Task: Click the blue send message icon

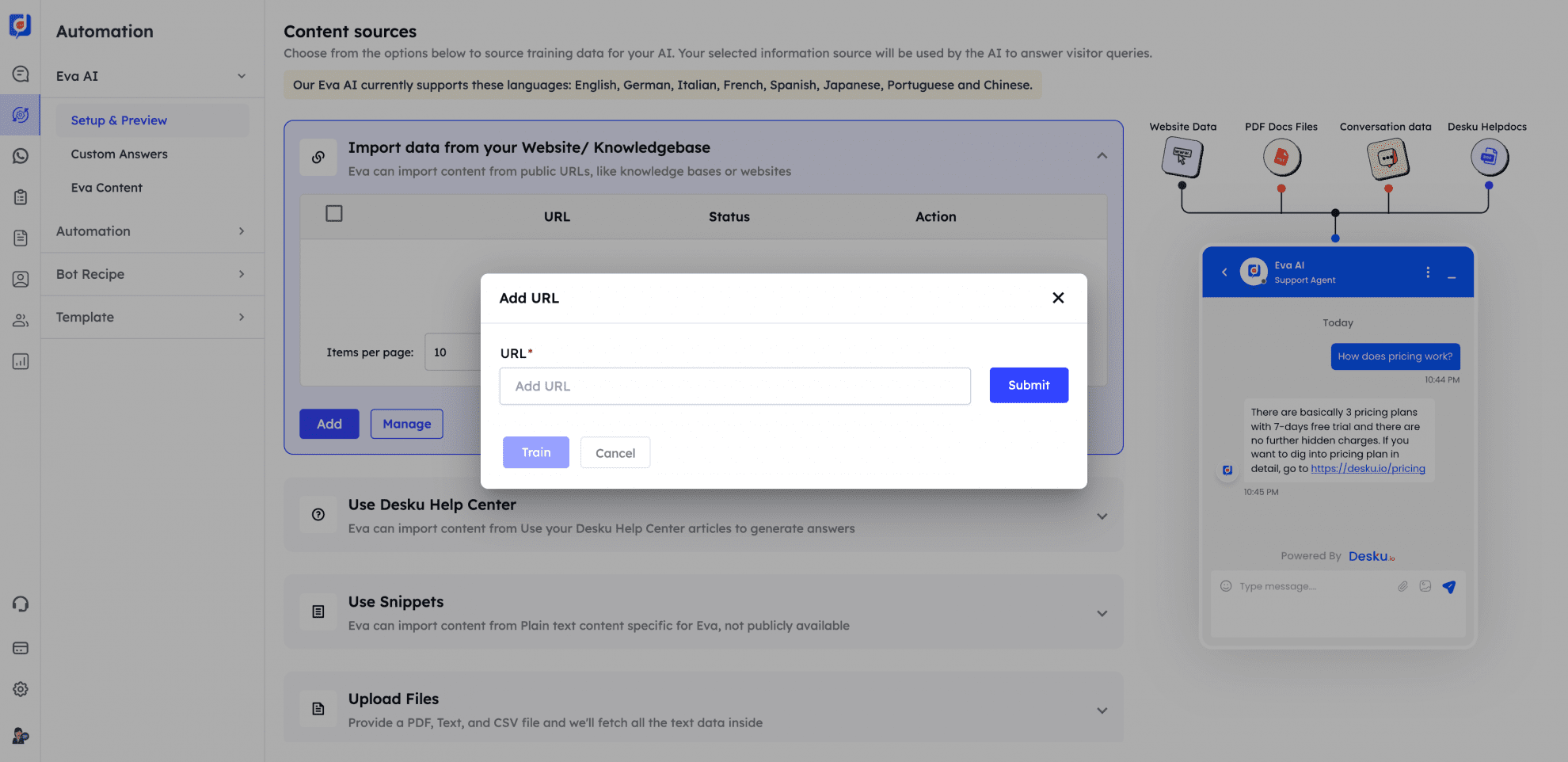Action: click(1450, 587)
